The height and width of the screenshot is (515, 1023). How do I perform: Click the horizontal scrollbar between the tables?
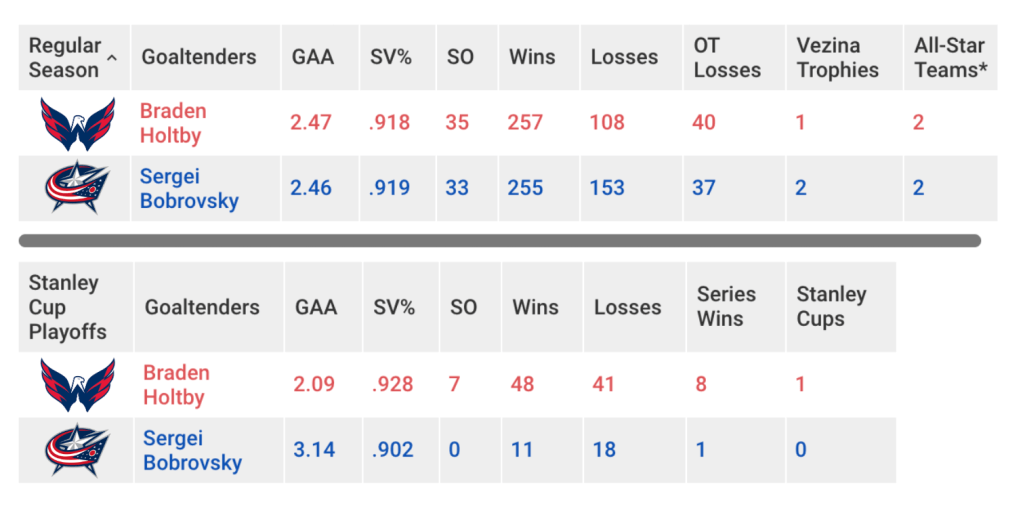click(499, 241)
